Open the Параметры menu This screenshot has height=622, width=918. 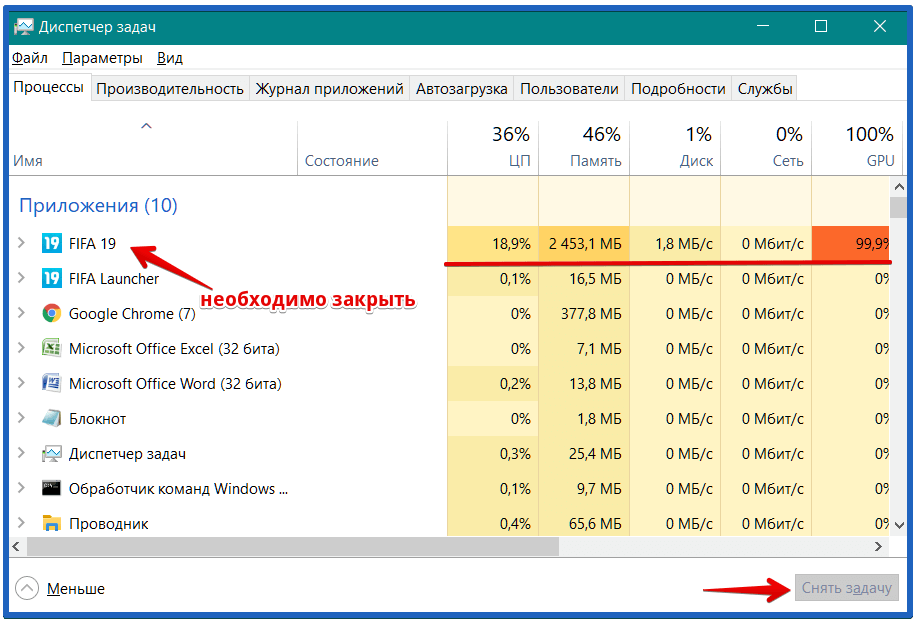[102, 58]
